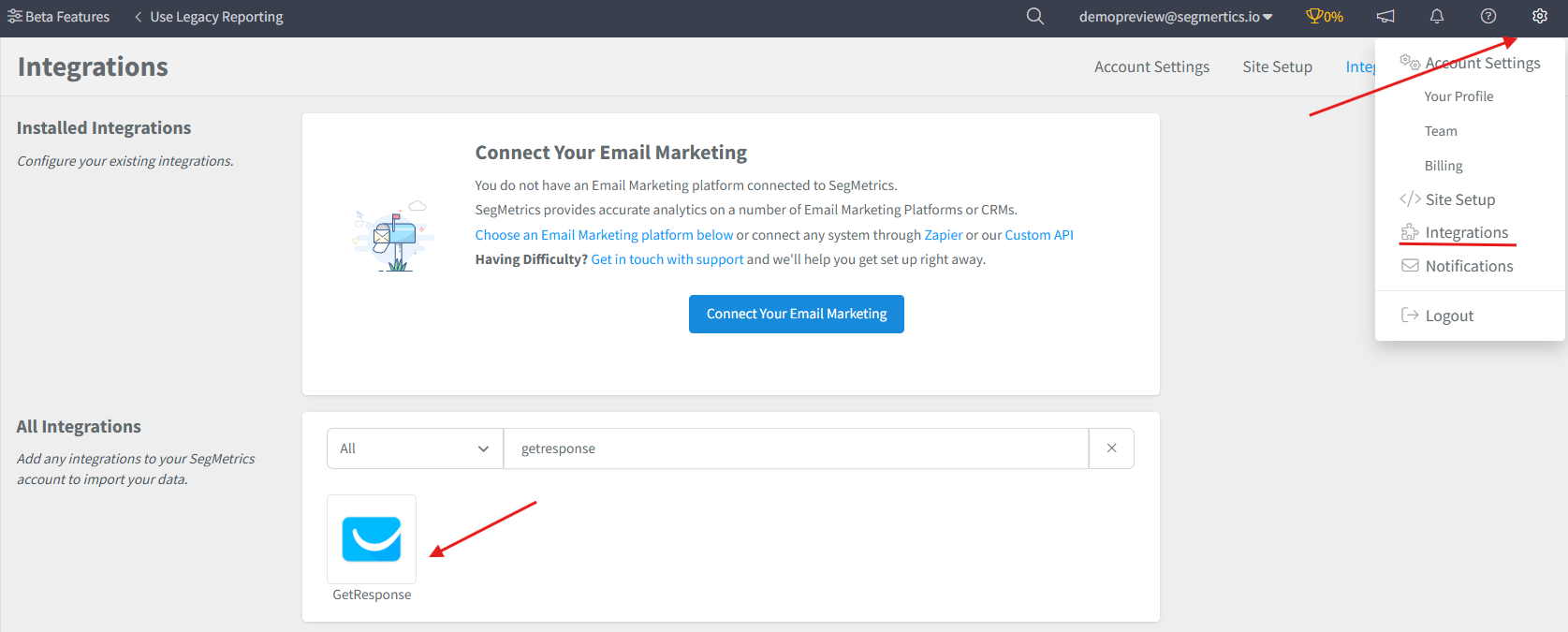Open Team from the gear menu
Viewport: 1568px width, 632px height.
(1441, 131)
